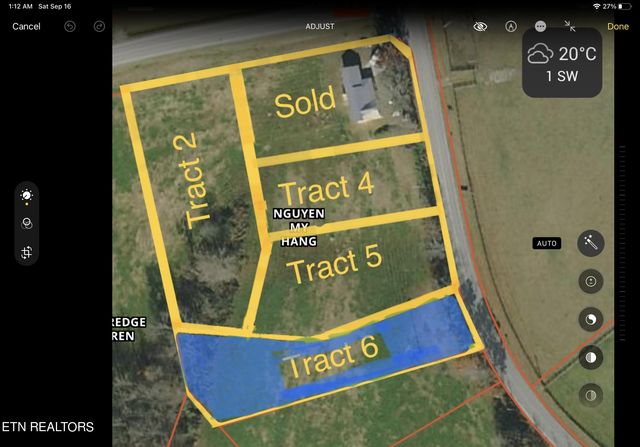Tap Cancel to discard edits
Image resolution: width=640 pixels, height=447 pixels.
(26, 26)
